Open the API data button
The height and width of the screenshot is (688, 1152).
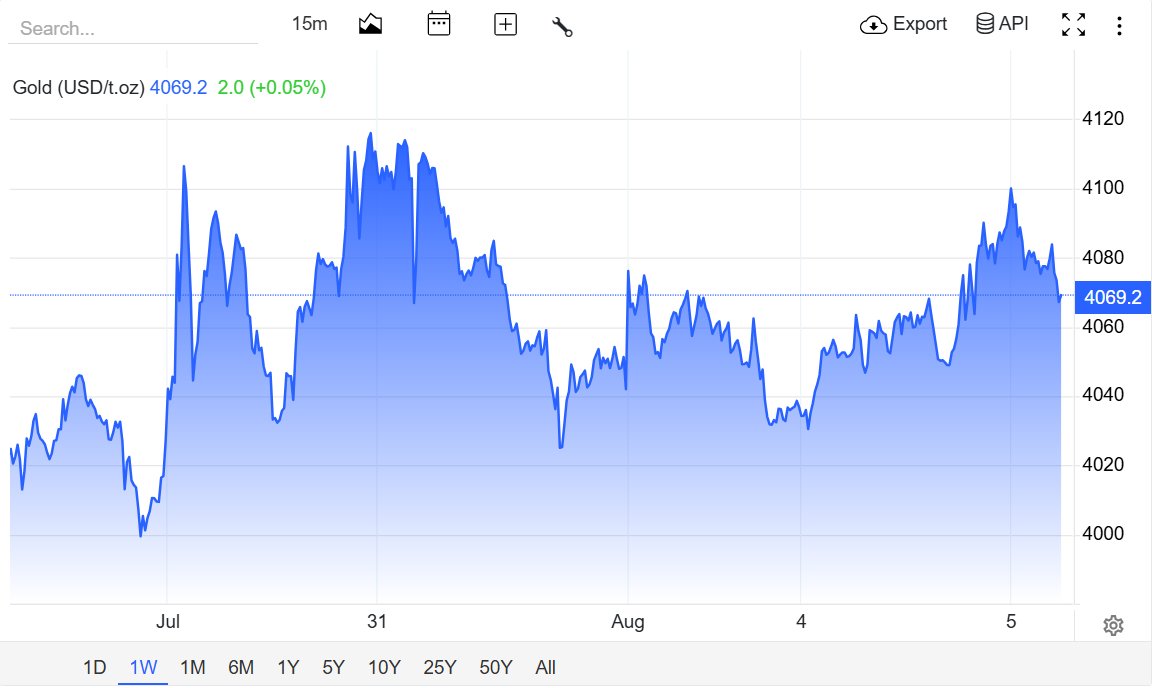pyautogui.click(x=1002, y=24)
